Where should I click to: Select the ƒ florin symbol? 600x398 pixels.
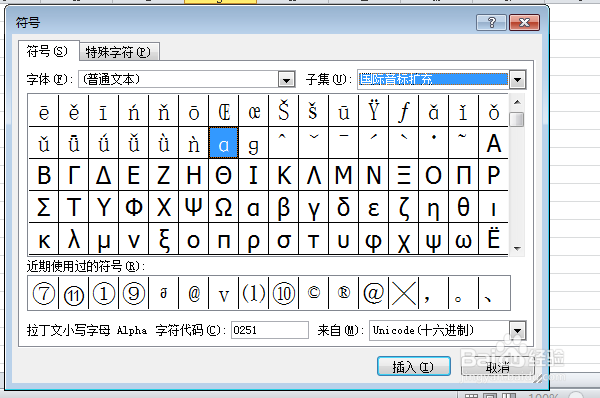click(403, 111)
